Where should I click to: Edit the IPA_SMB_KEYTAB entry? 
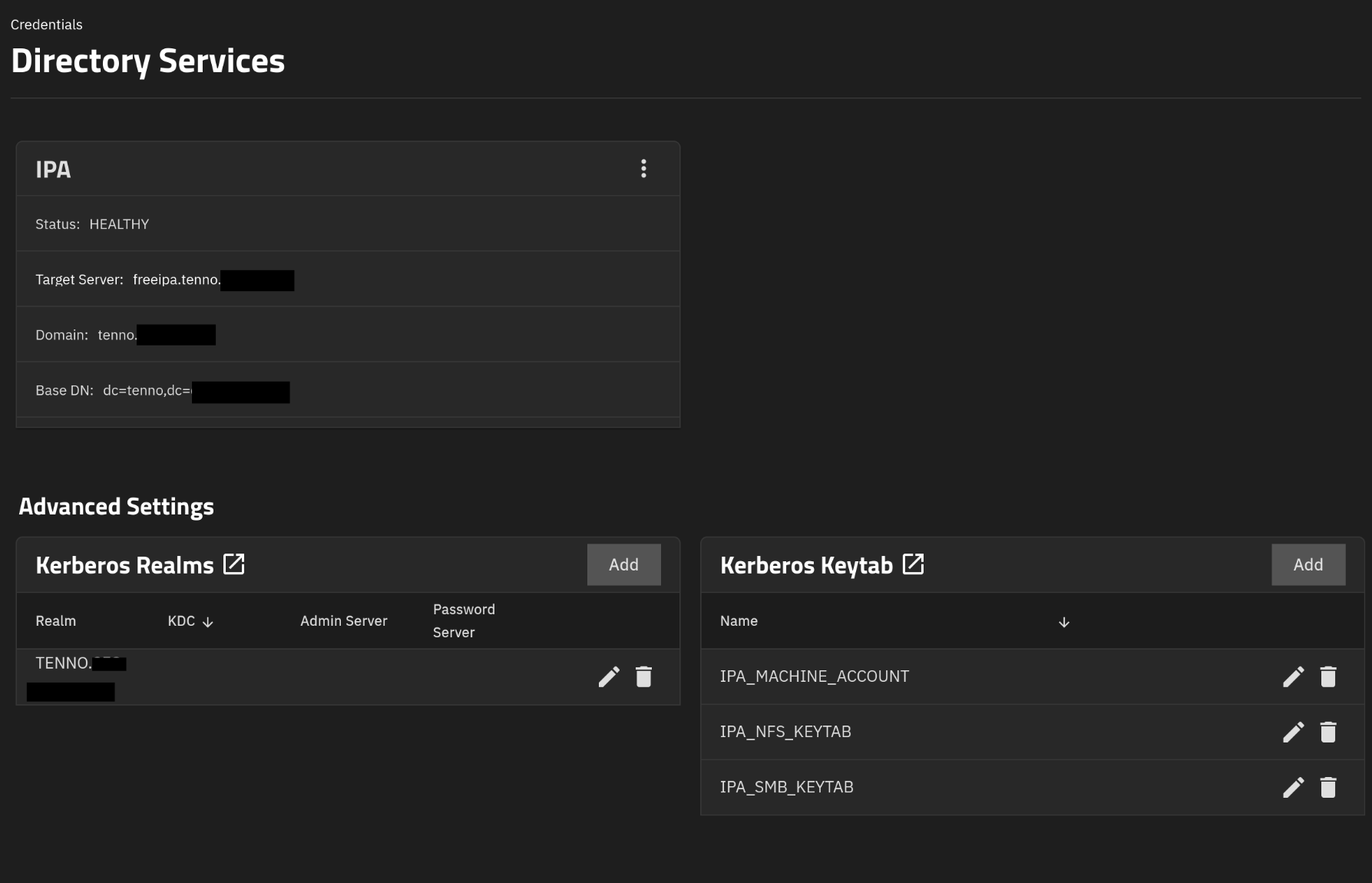pyautogui.click(x=1293, y=787)
